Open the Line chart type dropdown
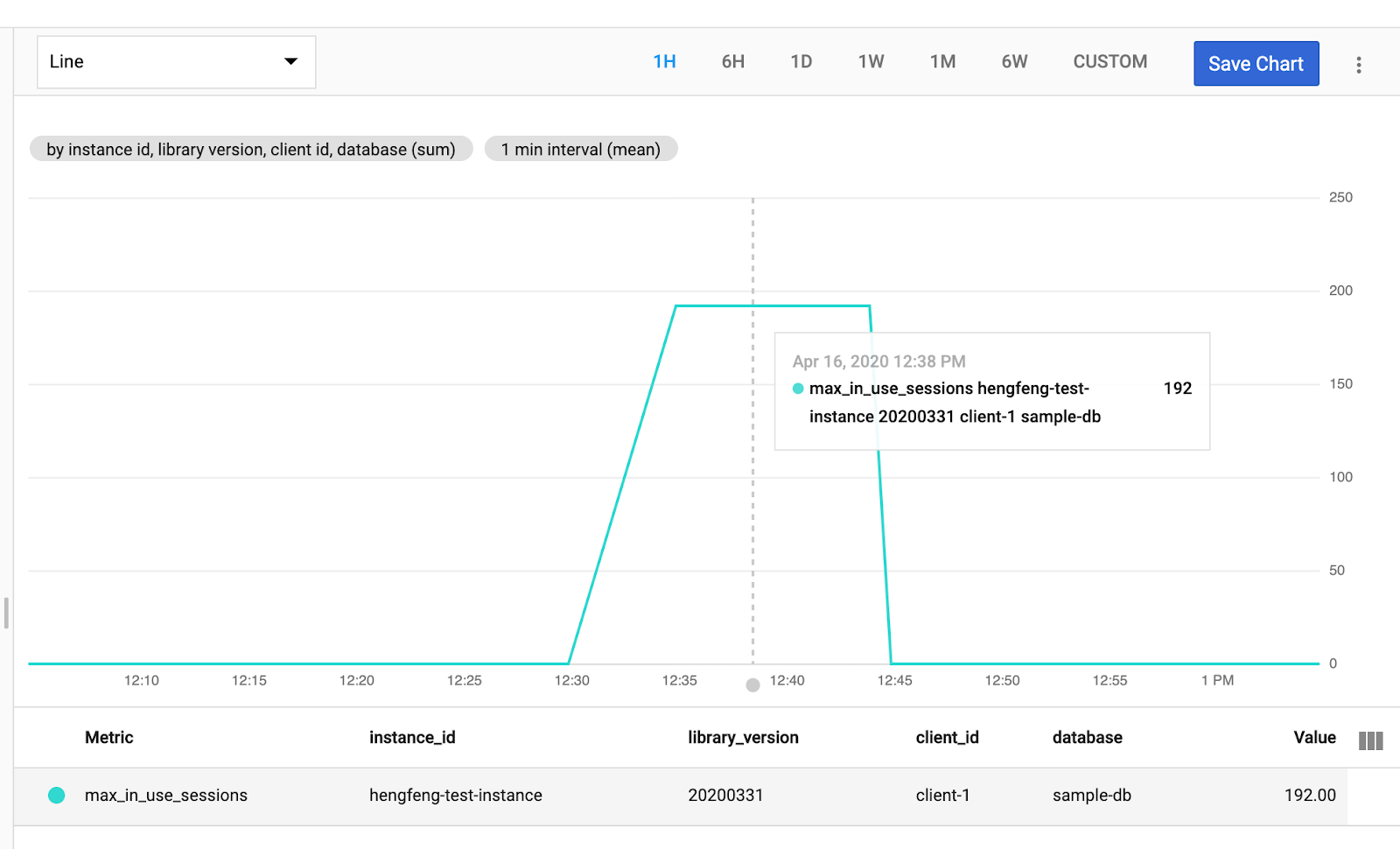This screenshot has width=1400, height=849. 175,61
